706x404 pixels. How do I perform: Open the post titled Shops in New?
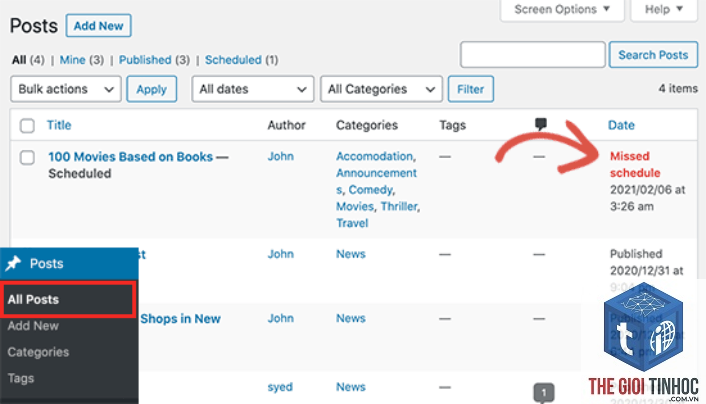180,319
